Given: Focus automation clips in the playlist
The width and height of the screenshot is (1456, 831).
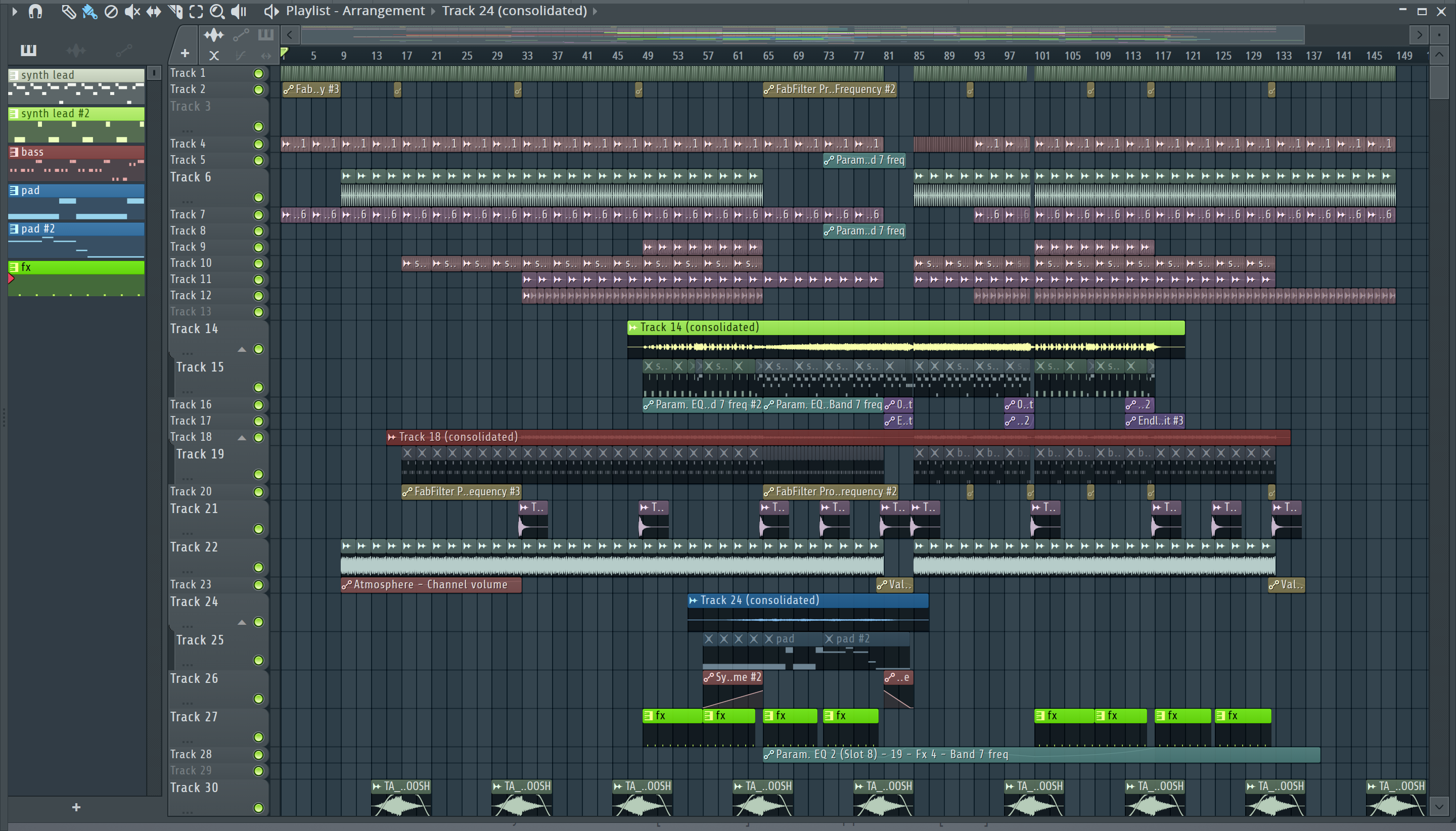Looking at the screenshot, I should pos(241,35).
